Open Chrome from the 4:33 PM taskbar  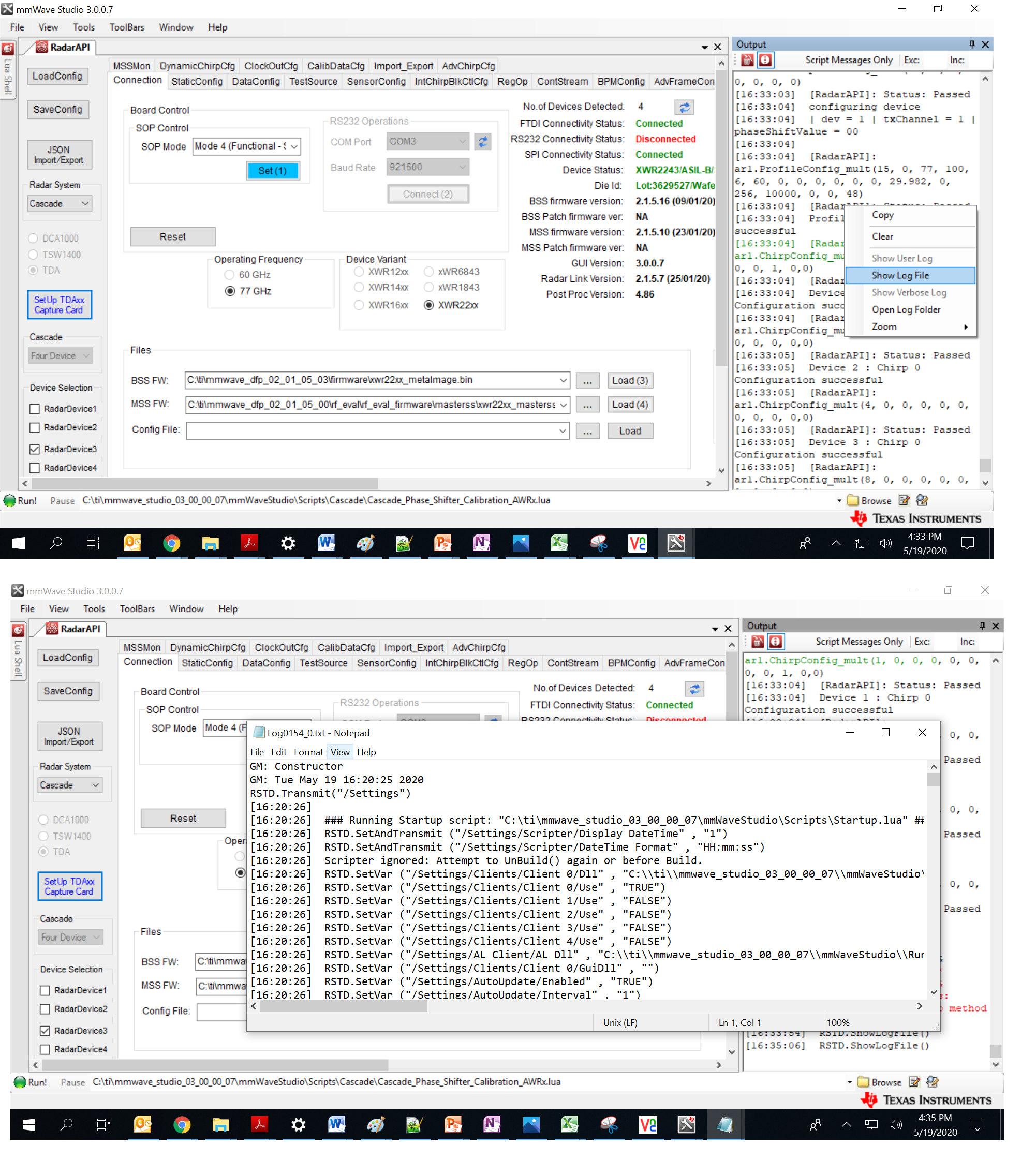point(171,543)
